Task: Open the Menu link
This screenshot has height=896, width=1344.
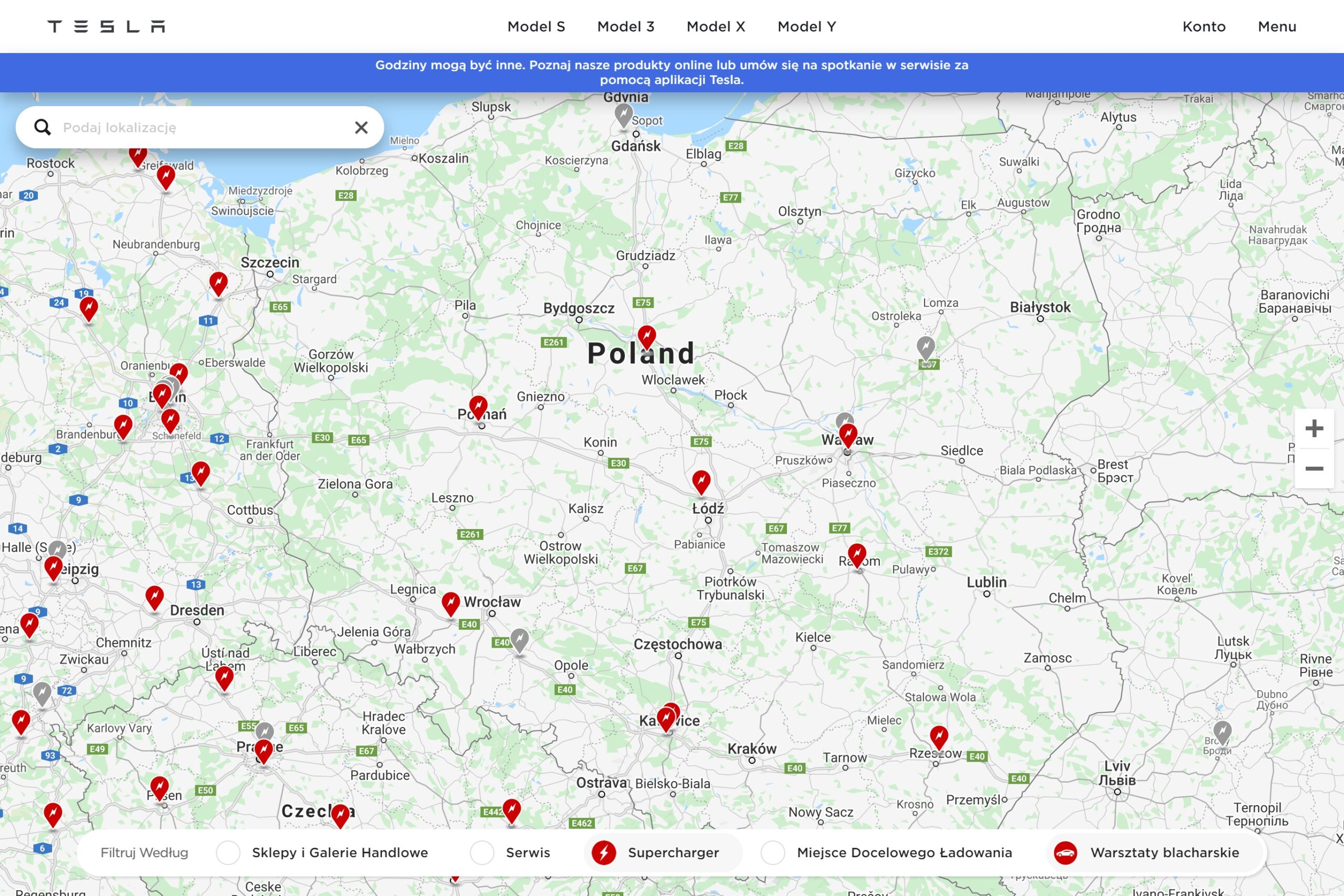Action: tap(1277, 26)
